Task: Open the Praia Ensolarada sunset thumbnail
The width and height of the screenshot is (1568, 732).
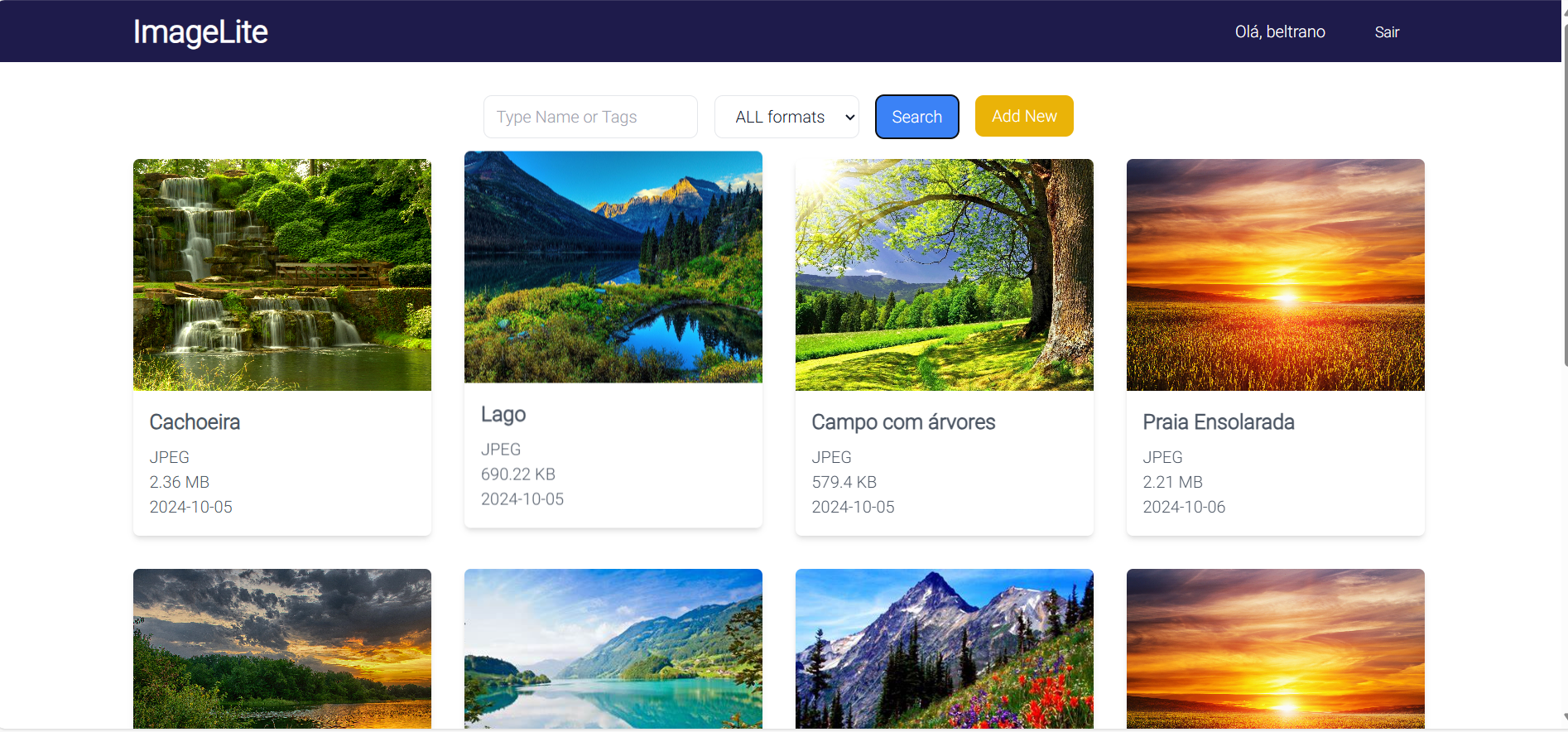Action: click(1276, 275)
